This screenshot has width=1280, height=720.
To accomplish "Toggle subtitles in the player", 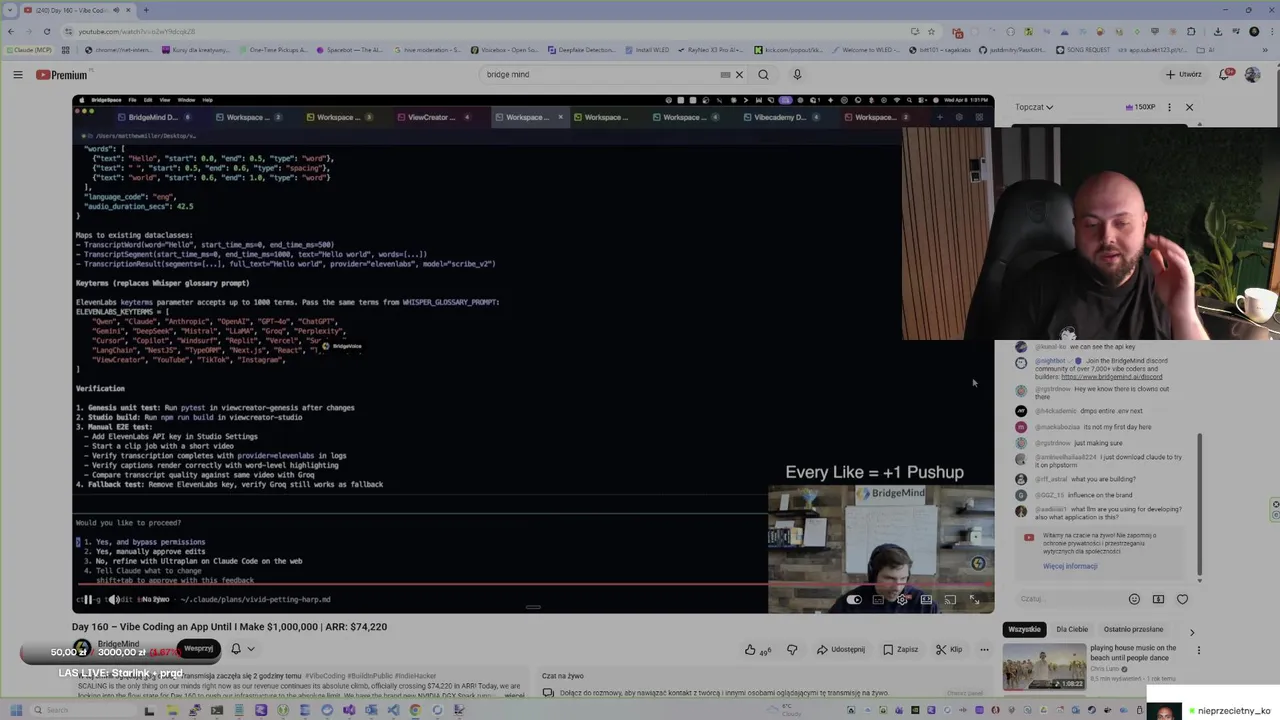I will [878, 600].
